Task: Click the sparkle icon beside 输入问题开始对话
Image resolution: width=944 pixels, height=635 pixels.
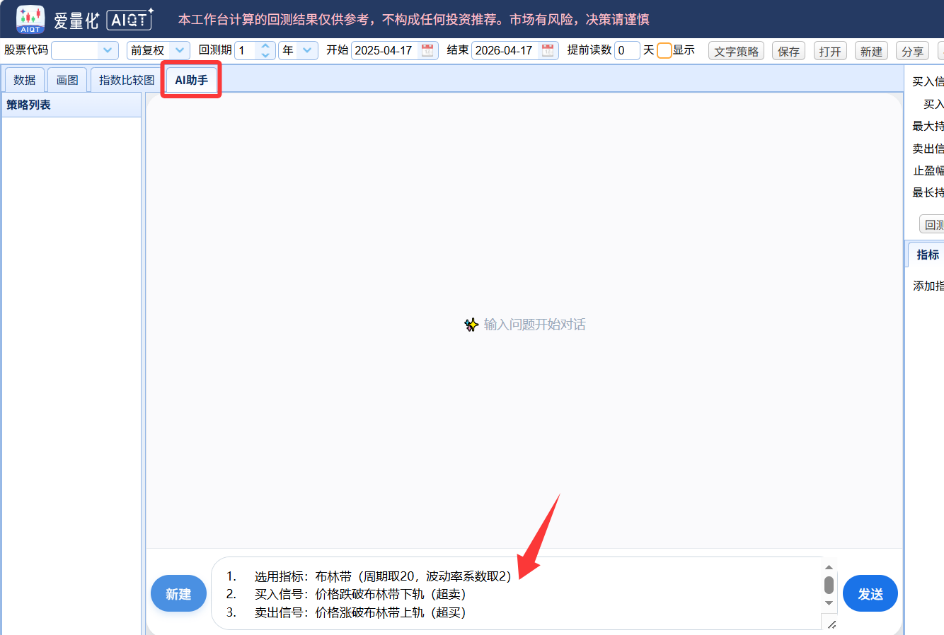Action: [x=471, y=325]
